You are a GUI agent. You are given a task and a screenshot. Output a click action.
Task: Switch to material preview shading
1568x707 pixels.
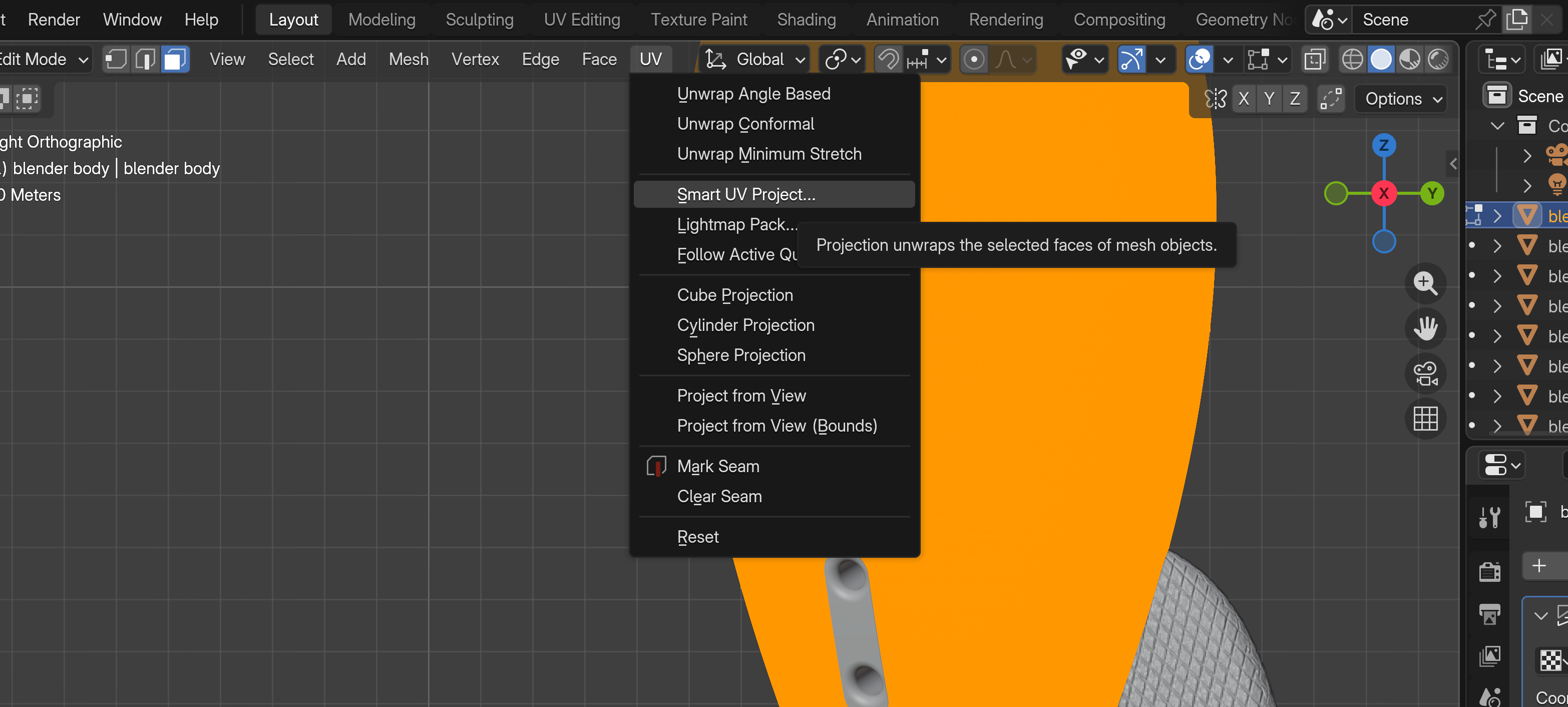click(1409, 60)
